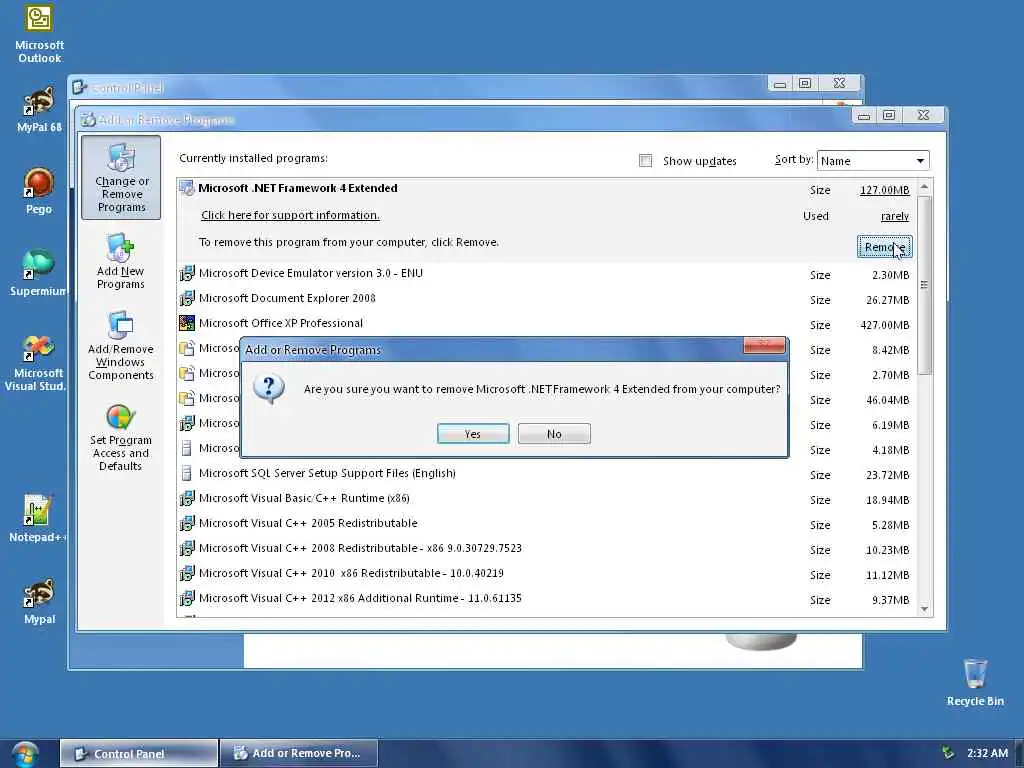Switch to Add or Remove Pro... taskbar button
Image resolution: width=1024 pixels, height=768 pixels.
[x=299, y=753]
